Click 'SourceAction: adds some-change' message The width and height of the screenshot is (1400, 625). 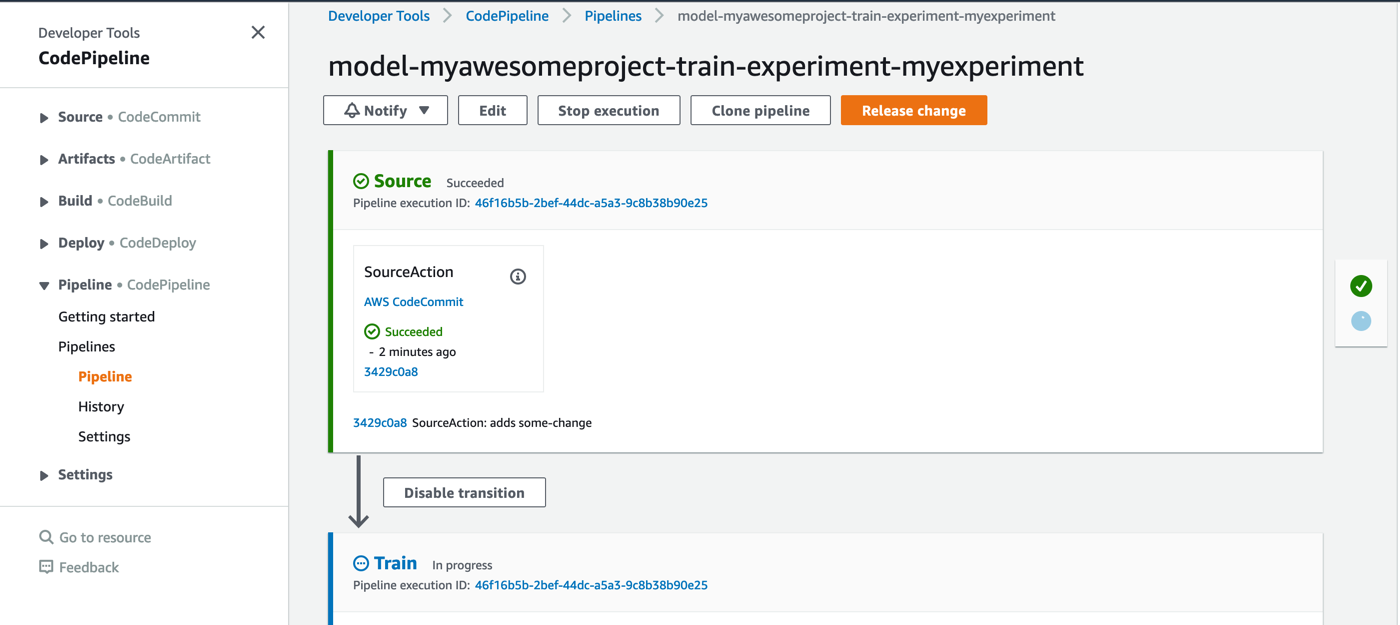click(502, 423)
